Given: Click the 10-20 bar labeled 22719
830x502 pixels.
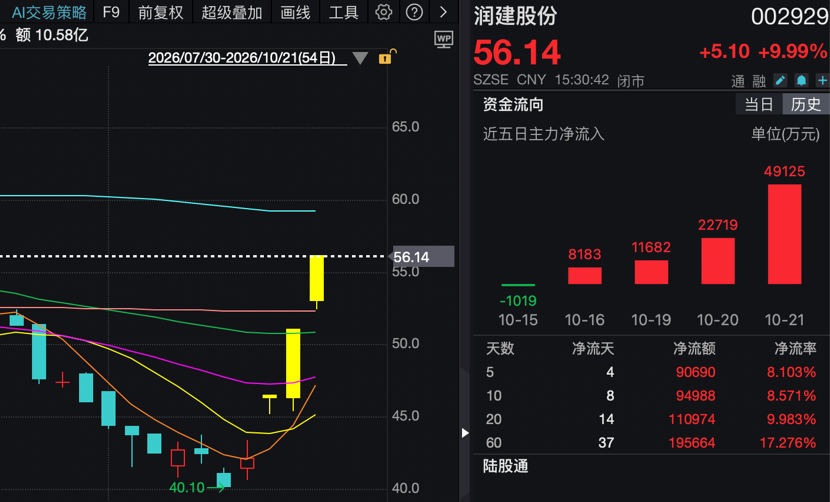Looking at the screenshot, I should click(718, 261).
